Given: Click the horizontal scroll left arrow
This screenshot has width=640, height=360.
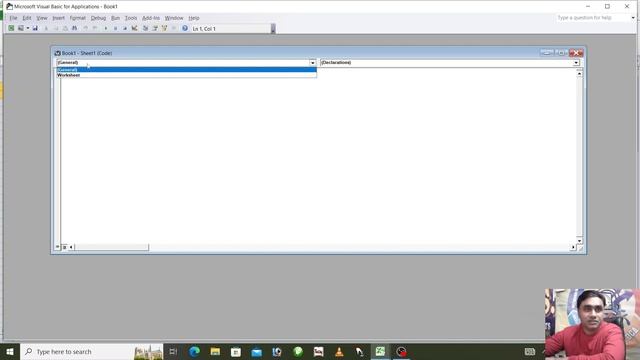Looking at the screenshot, I should click(71, 247).
